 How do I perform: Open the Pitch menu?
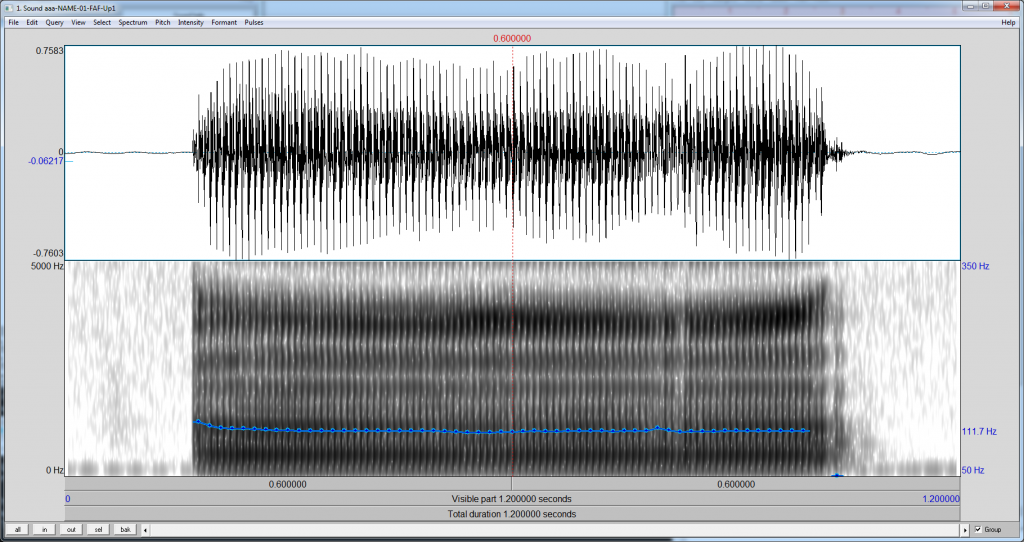point(163,22)
